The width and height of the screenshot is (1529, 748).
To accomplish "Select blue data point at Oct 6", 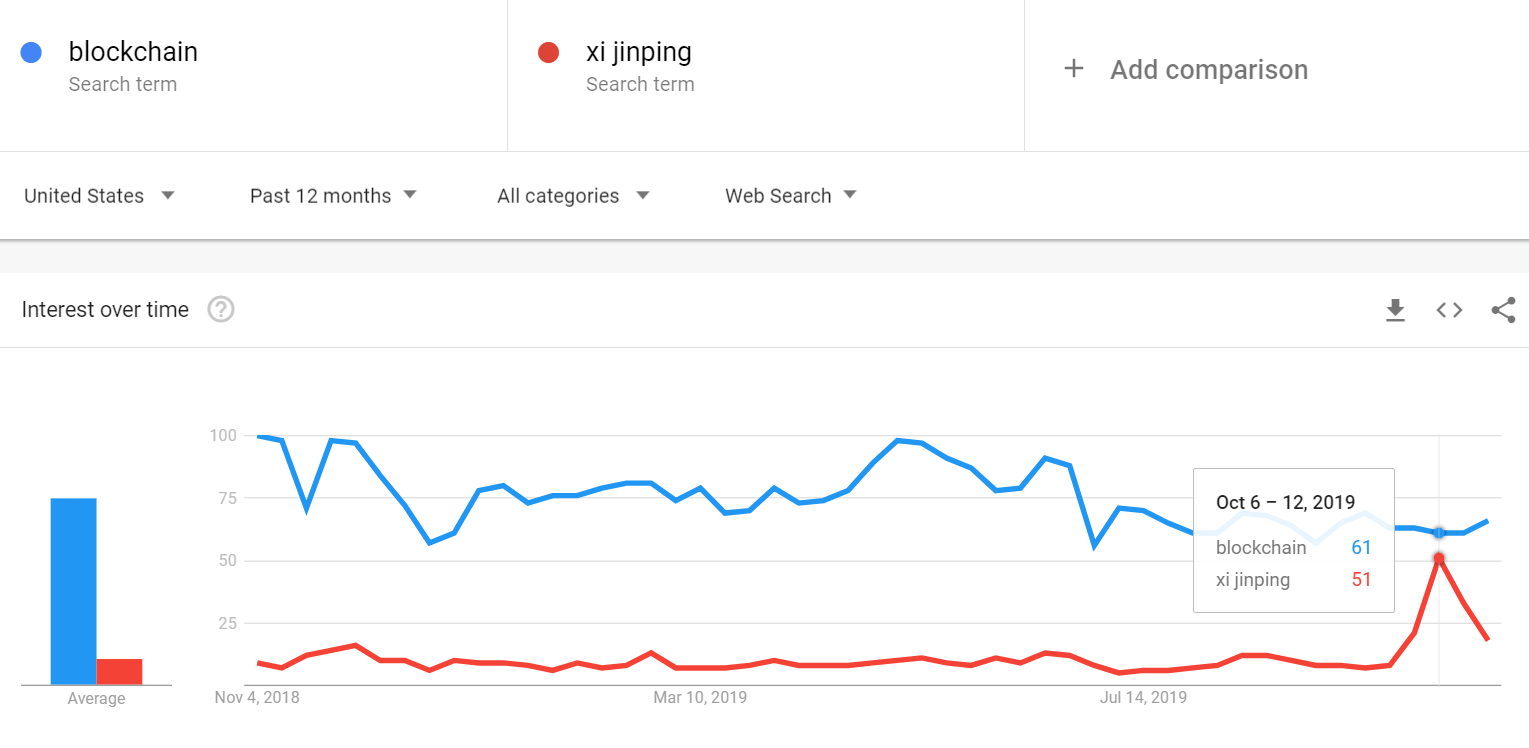I will click(1439, 532).
